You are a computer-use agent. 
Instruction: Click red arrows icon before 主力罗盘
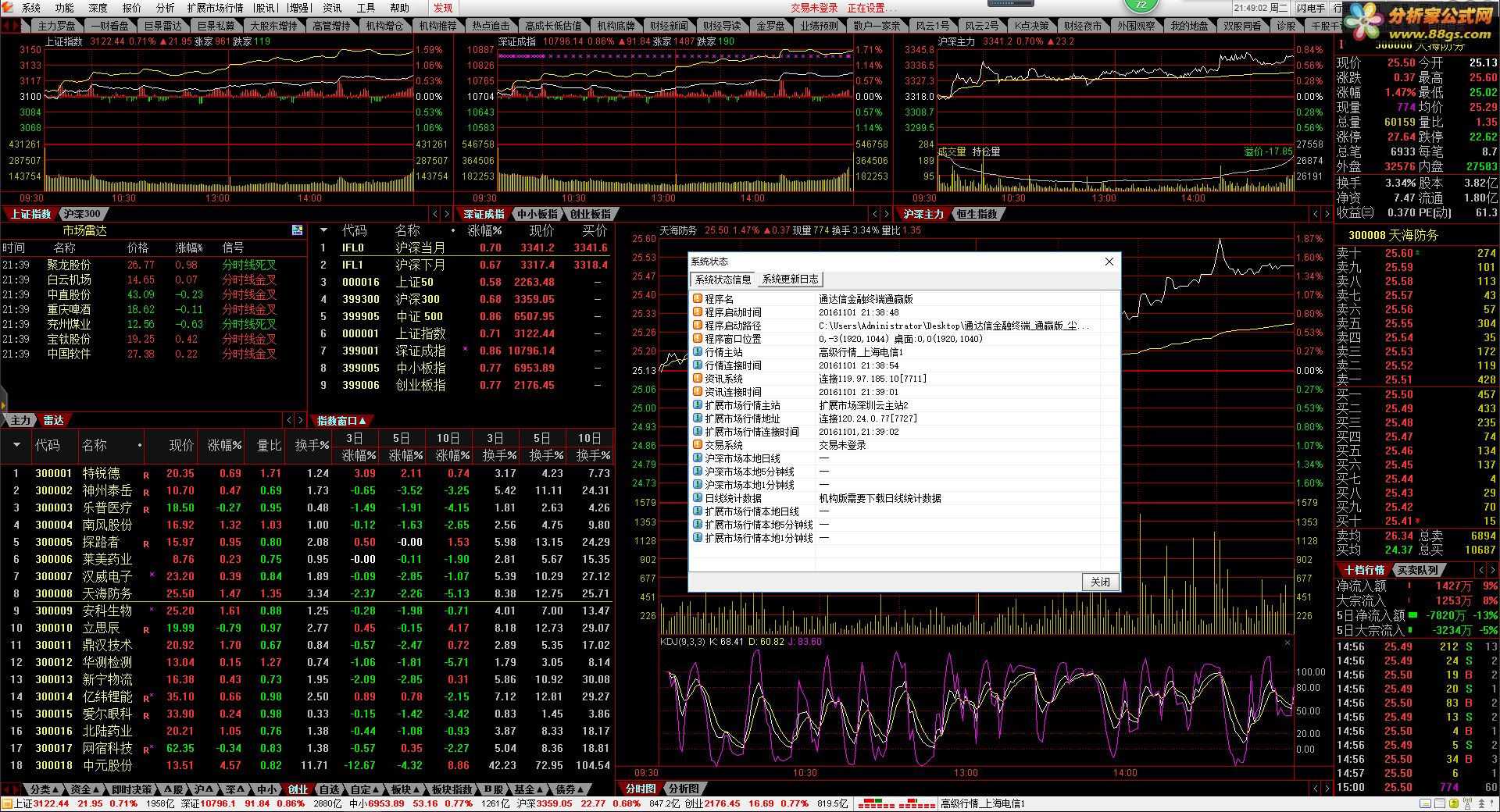[x=10, y=26]
